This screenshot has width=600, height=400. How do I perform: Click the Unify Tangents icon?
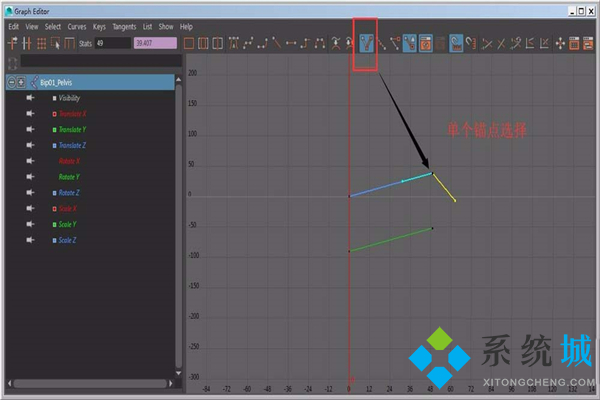[x=382, y=43]
